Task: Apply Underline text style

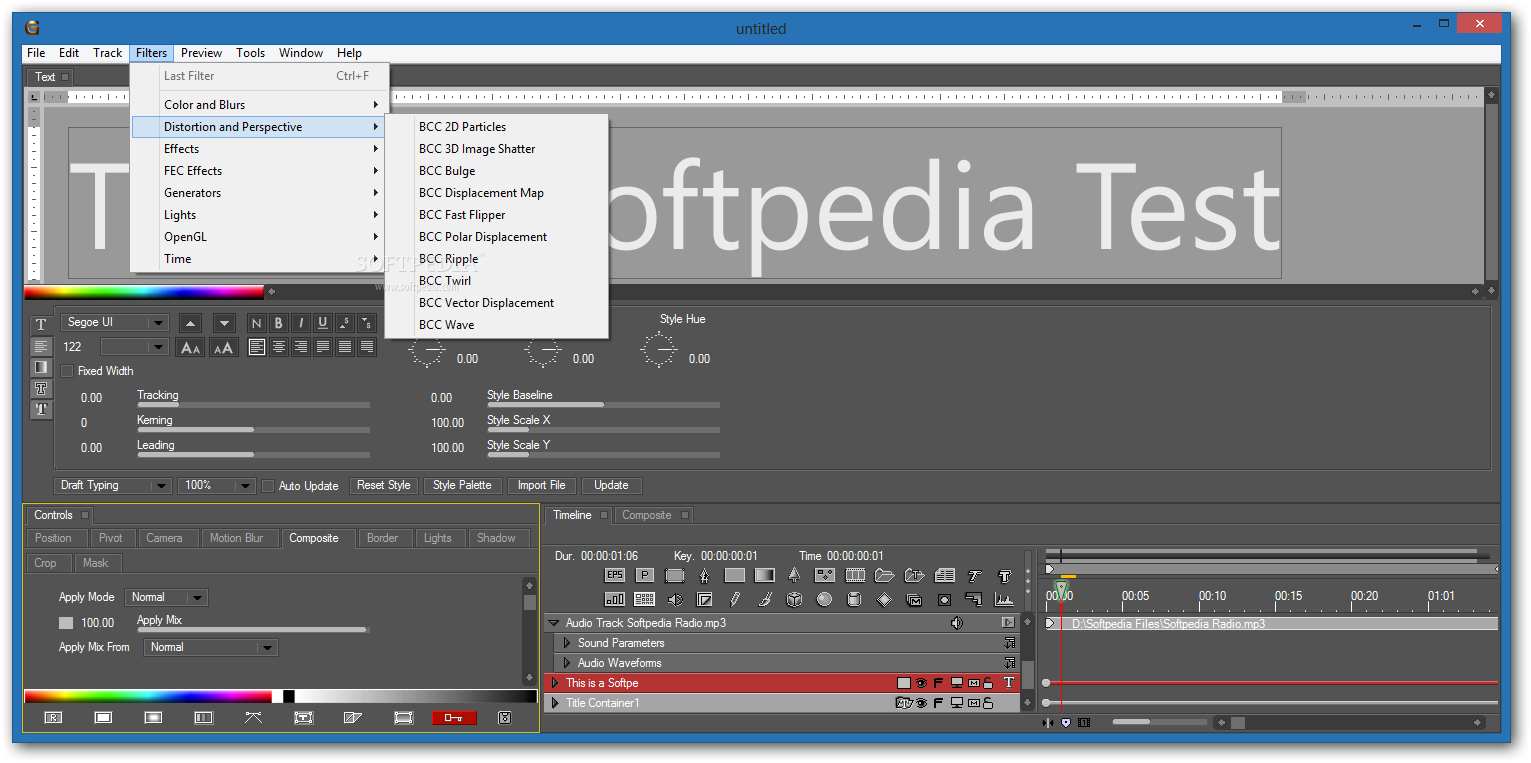Action: pyautogui.click(x=323, y=322)
